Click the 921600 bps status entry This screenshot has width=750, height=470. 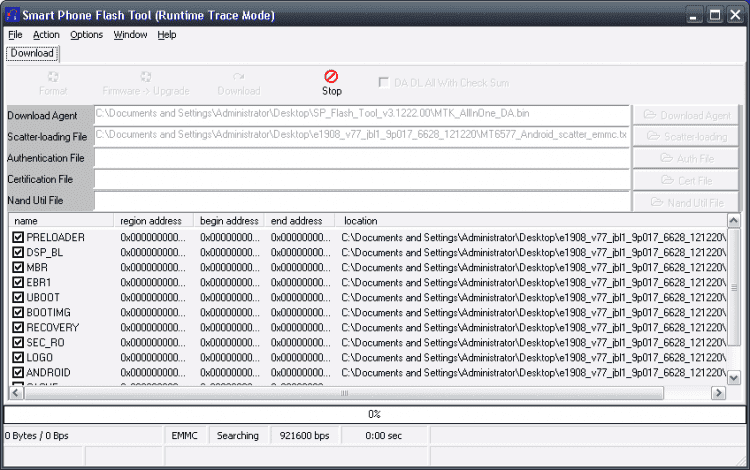[305, 436]
